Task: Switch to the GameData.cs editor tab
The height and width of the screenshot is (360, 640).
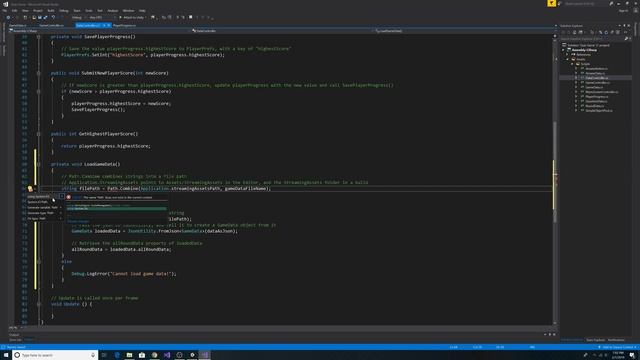Action: [18, 25]
